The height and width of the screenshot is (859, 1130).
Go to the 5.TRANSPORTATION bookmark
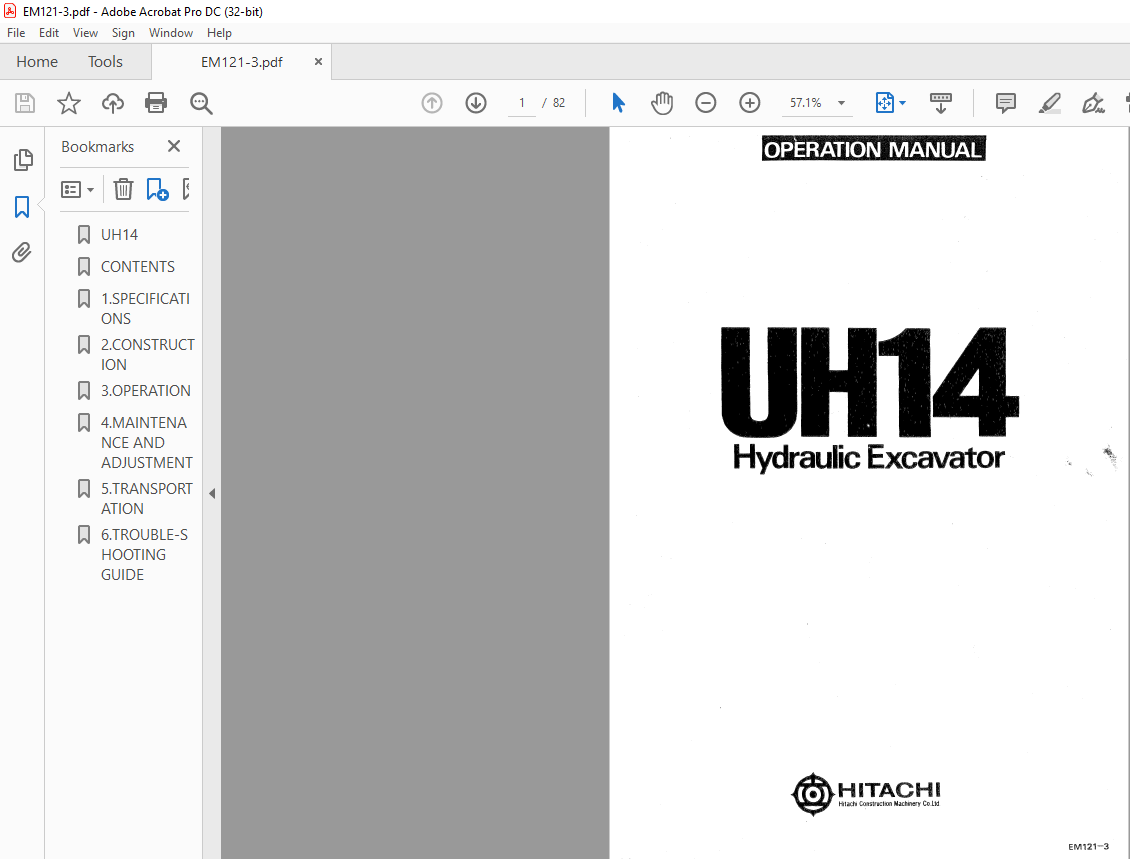pos(146,499)
